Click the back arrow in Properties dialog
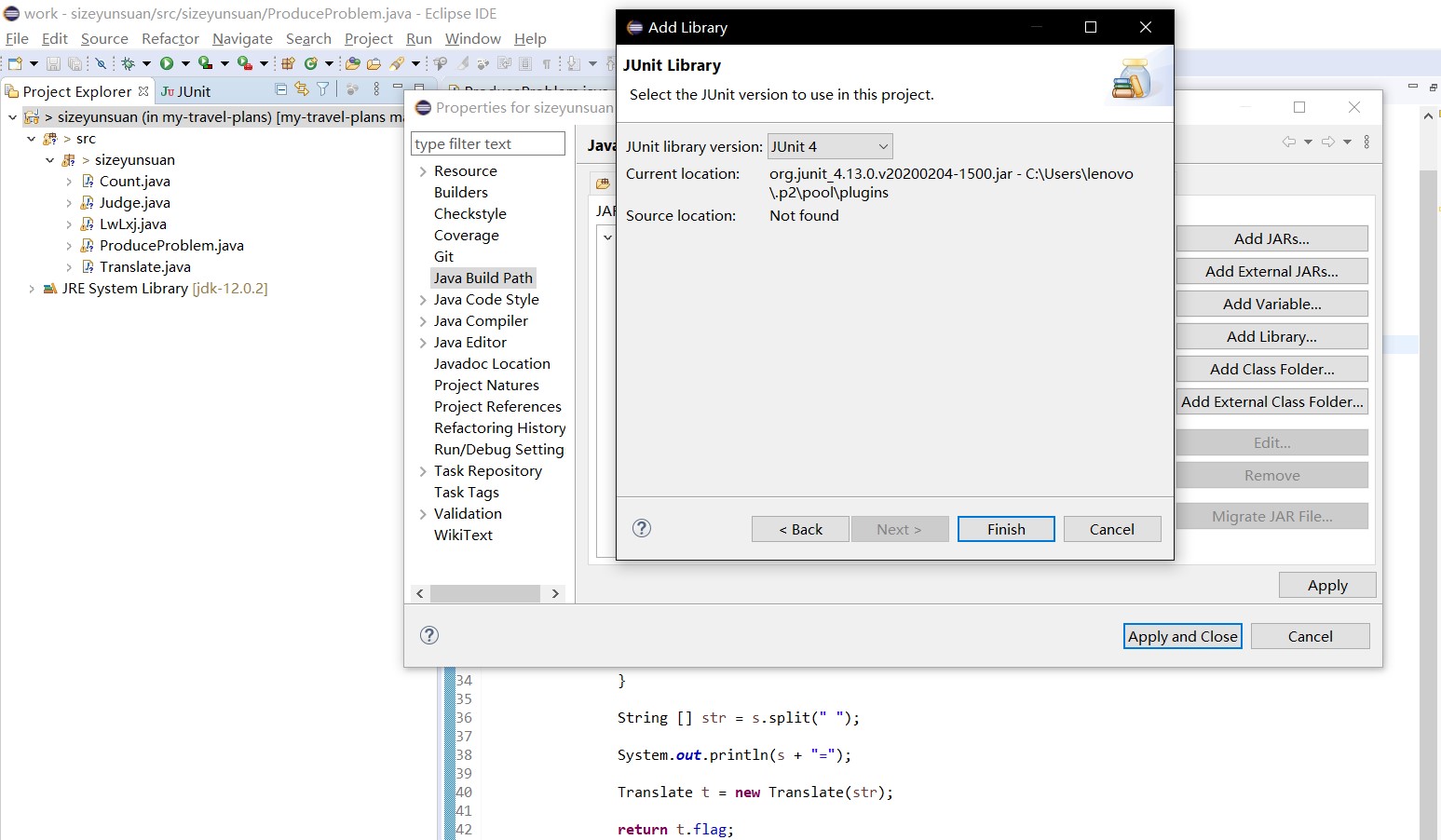Viewport: 1441px width, 840px height. (x=1289, y=142)
